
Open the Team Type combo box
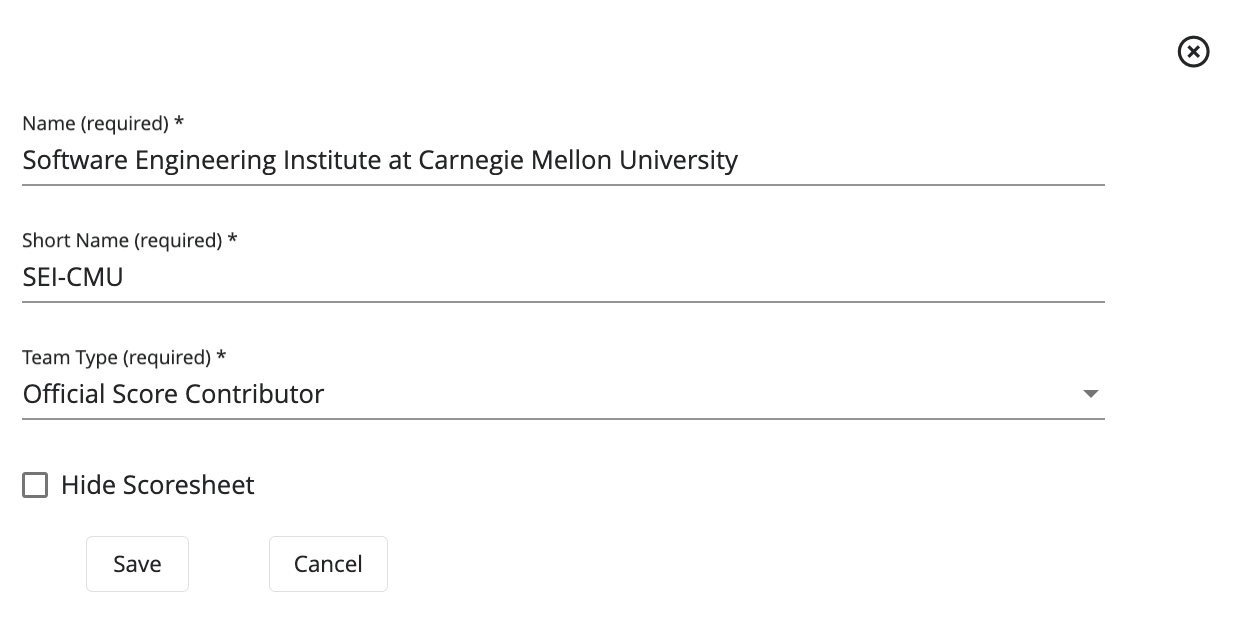[x=562, y=394]
